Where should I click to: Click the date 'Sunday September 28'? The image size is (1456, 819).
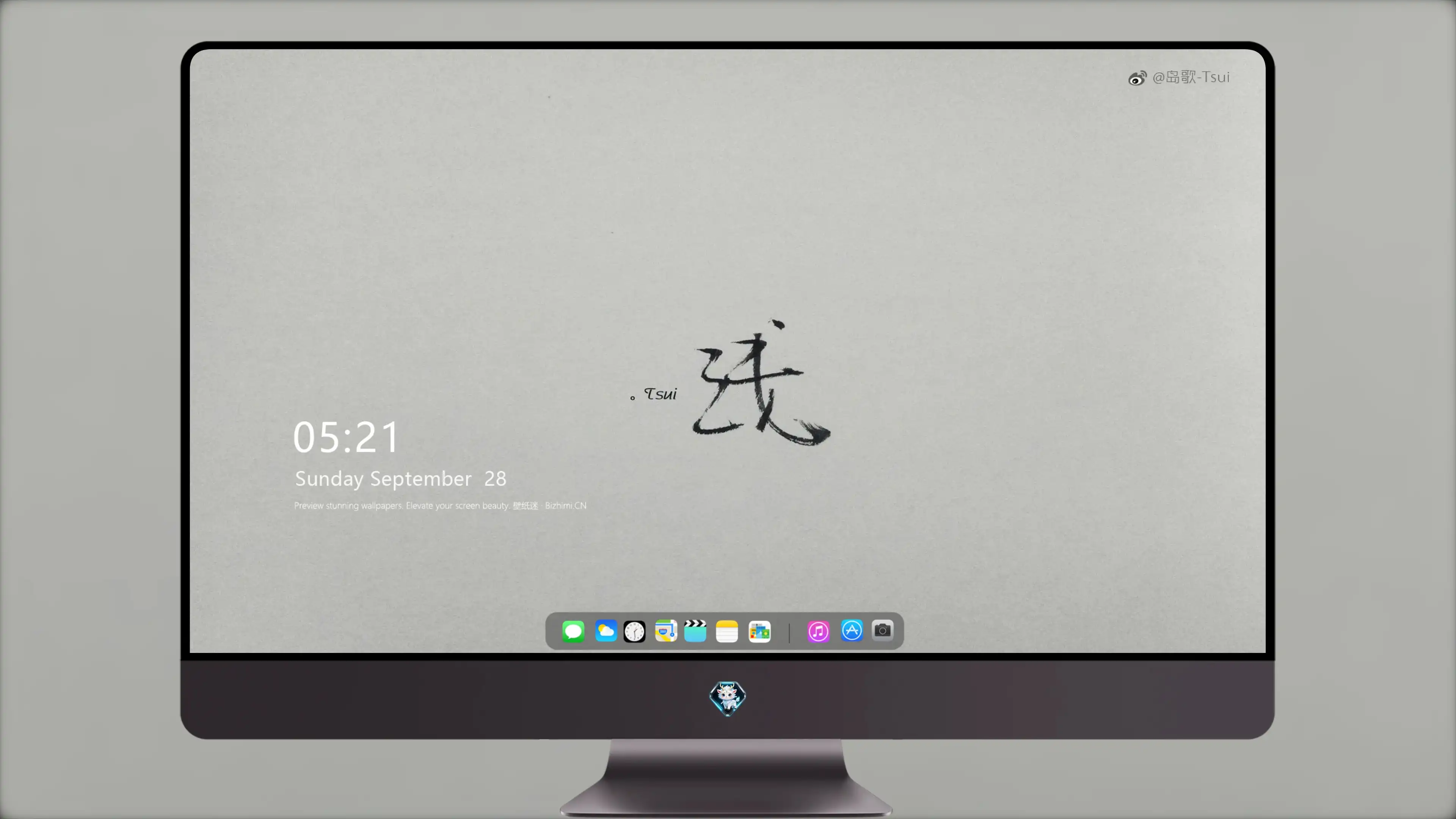pos(401,479)
